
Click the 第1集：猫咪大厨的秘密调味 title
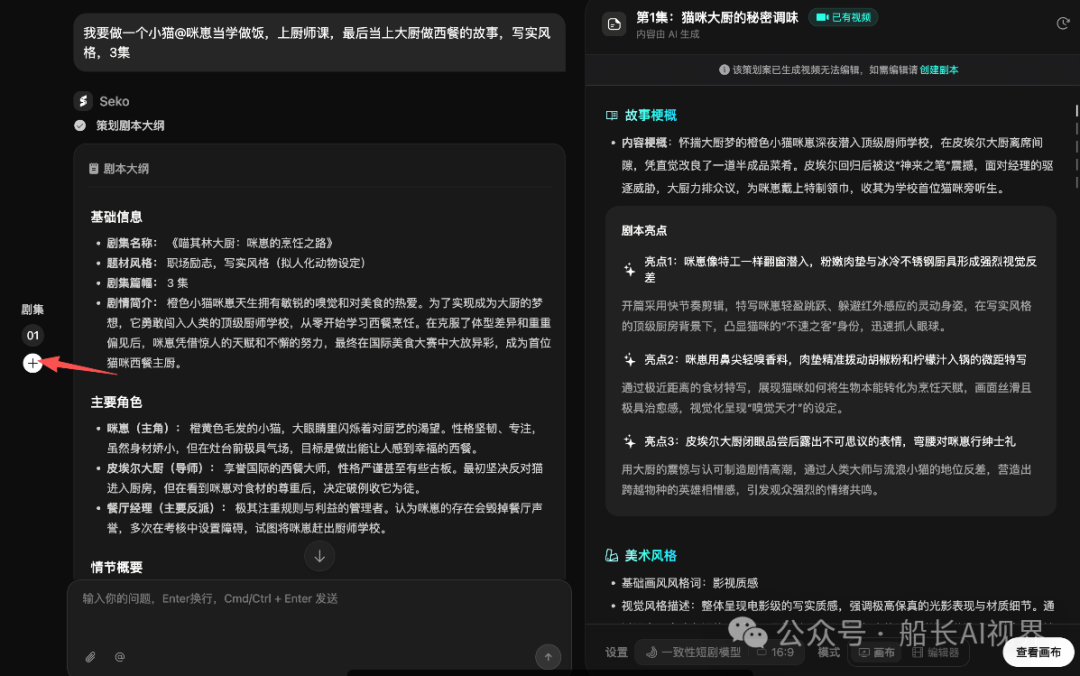point(717,17)
